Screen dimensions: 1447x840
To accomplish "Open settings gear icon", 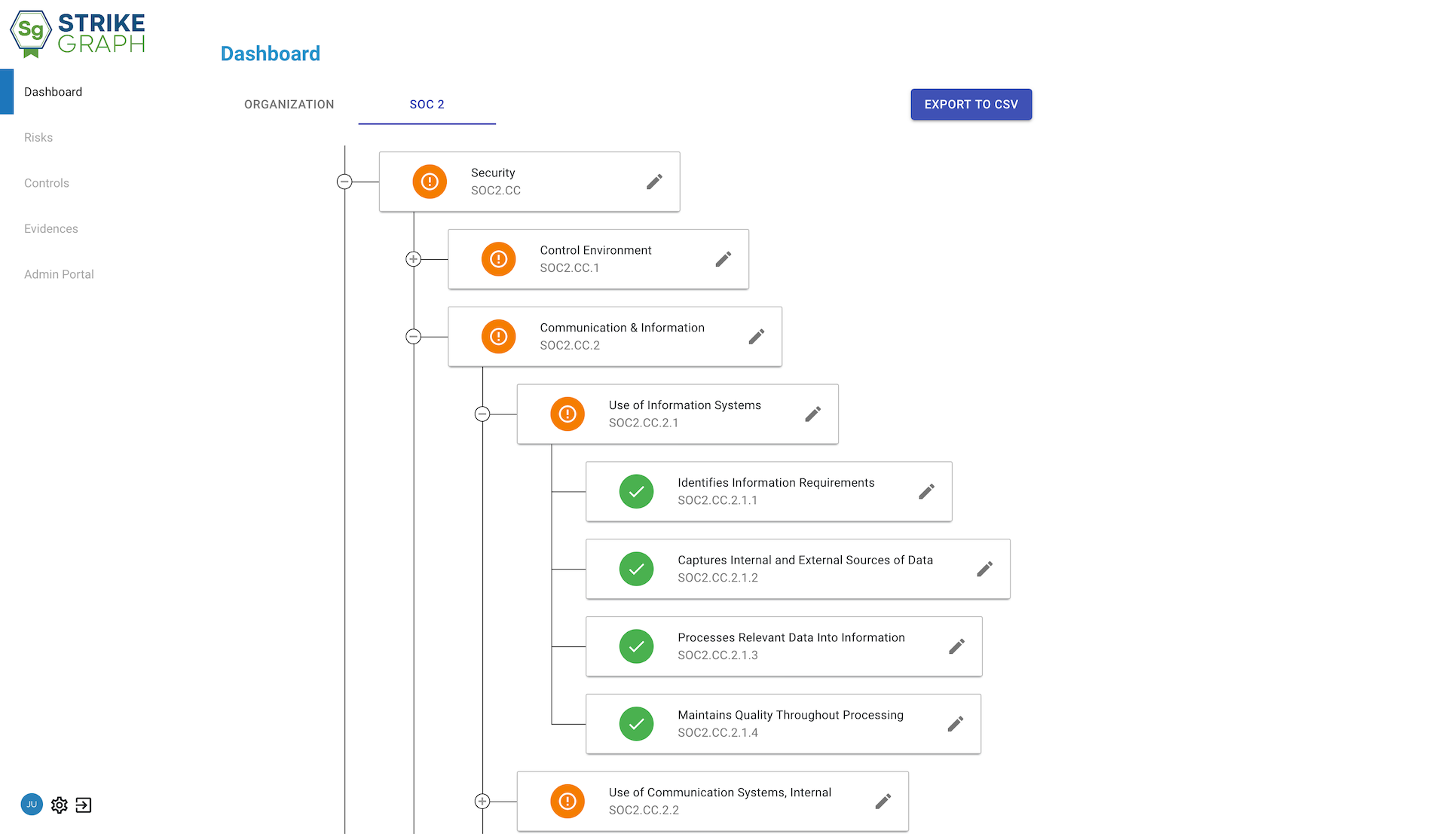I will pos(60,805).
